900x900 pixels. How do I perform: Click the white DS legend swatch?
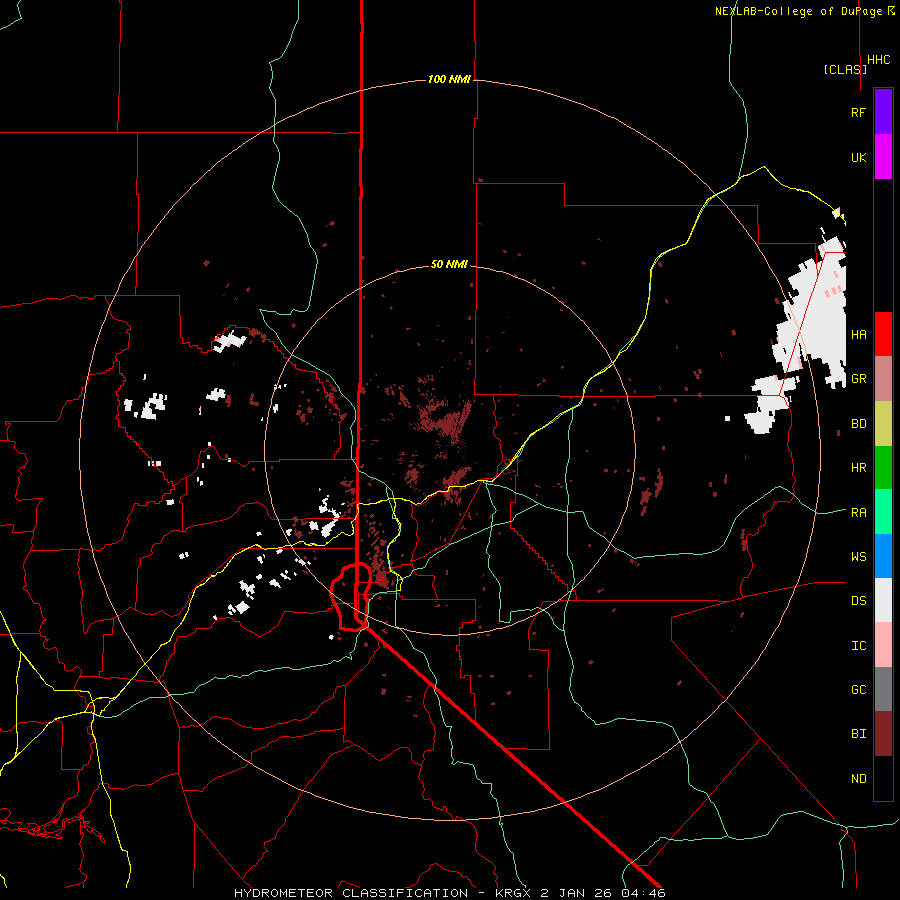pyautogui.click(x=883, y=600)
